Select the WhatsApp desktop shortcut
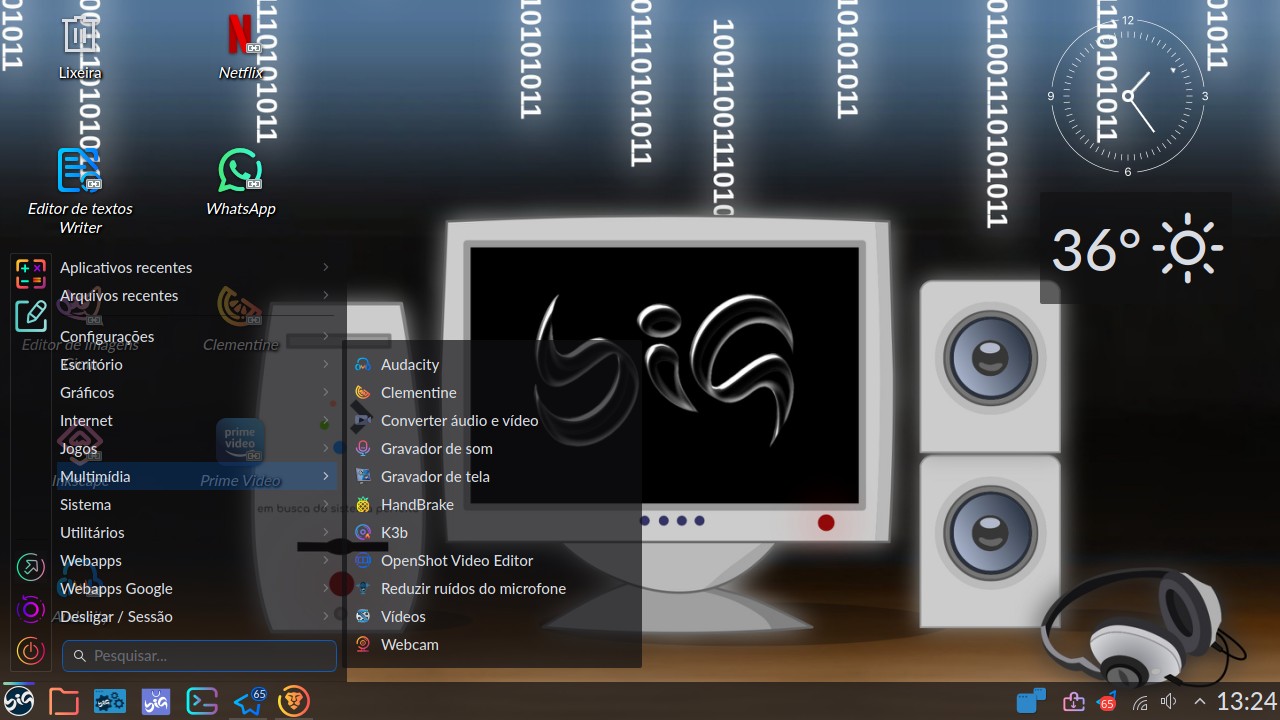 point(240,182)
